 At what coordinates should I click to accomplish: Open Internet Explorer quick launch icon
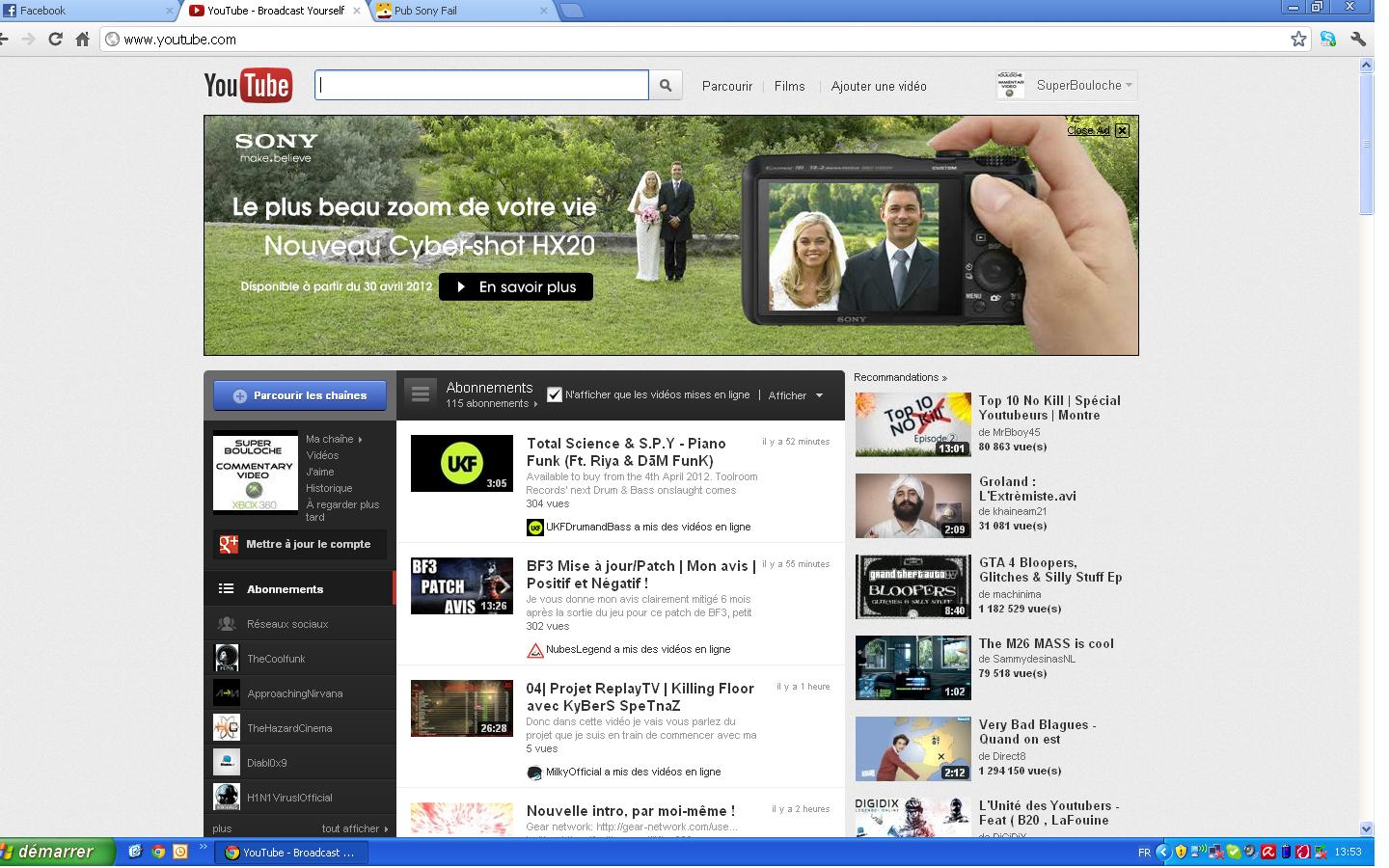tap(135, 852)
